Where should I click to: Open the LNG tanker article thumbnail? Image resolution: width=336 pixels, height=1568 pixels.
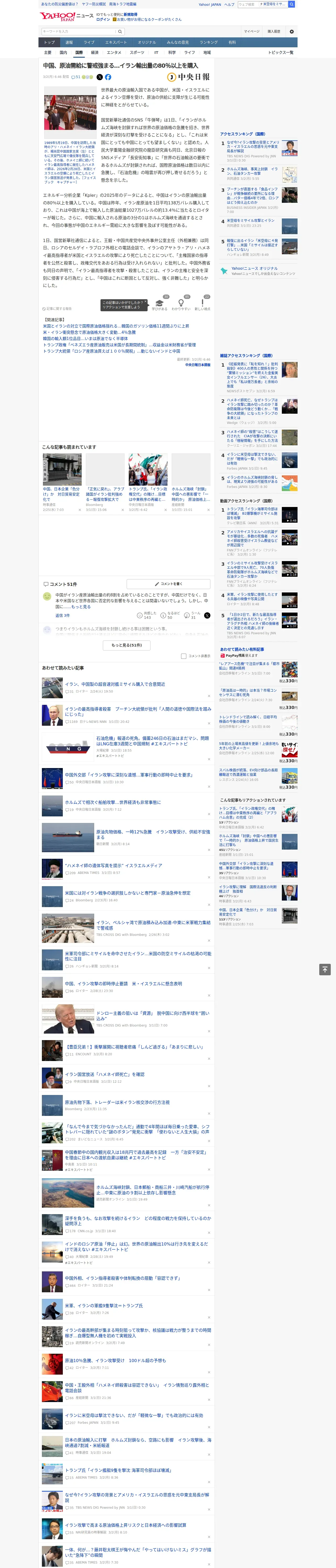pos(68,747)
